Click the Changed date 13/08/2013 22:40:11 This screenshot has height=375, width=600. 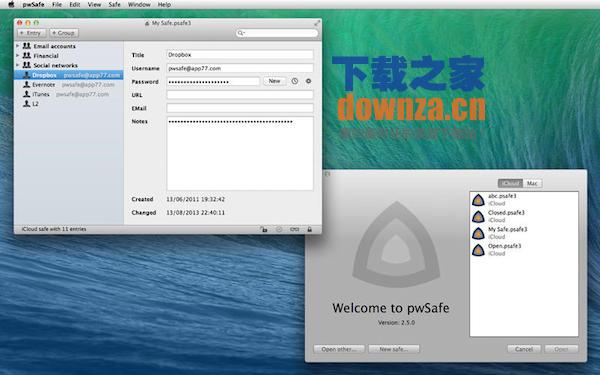(196, 213)
